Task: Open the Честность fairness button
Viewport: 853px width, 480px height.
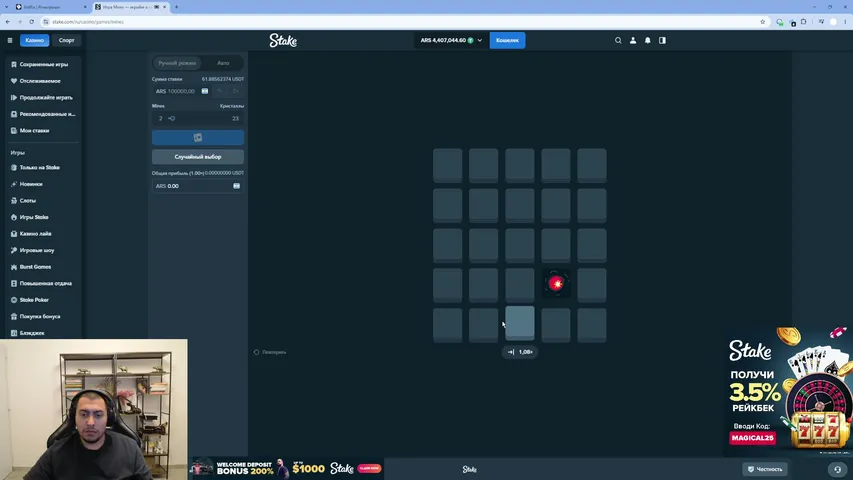Action: coord(765,469)
